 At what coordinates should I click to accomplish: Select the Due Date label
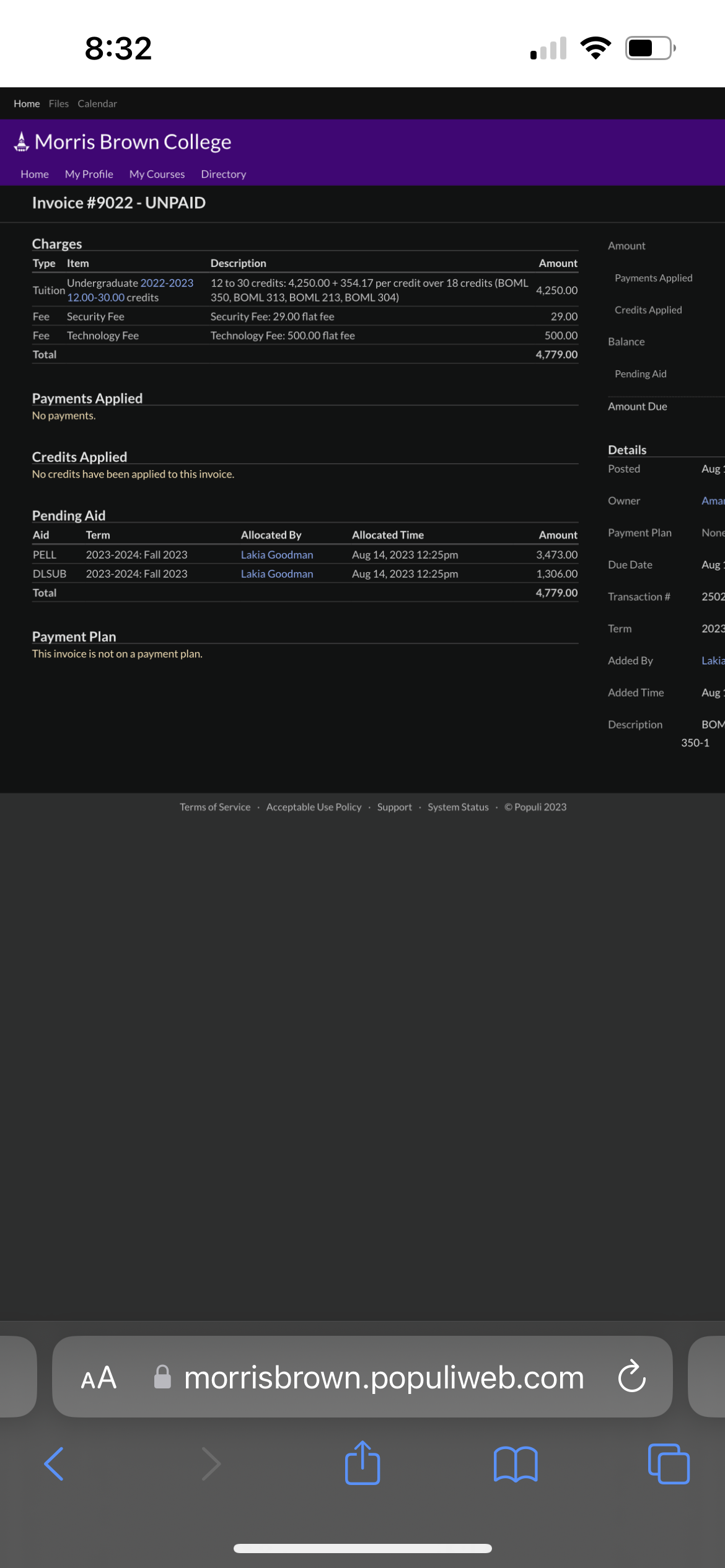(630, 565)
